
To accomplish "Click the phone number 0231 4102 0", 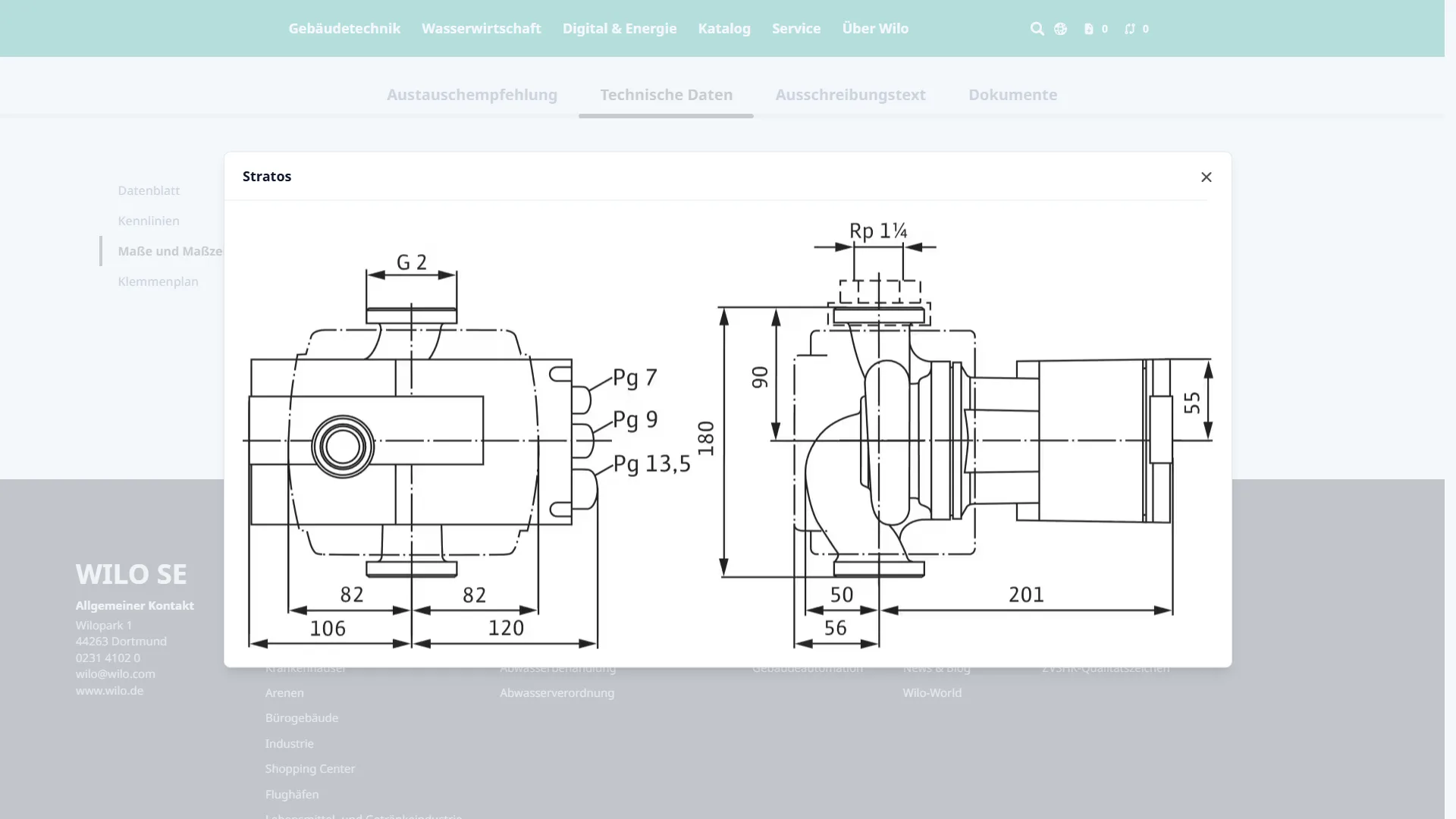I will pyautogui.click(x=108, y=657).
